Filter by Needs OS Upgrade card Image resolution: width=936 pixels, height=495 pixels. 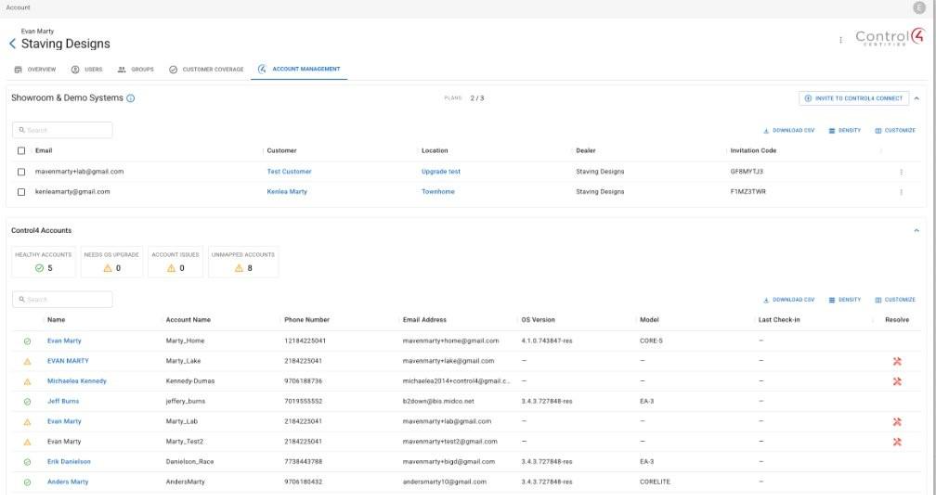112,262
